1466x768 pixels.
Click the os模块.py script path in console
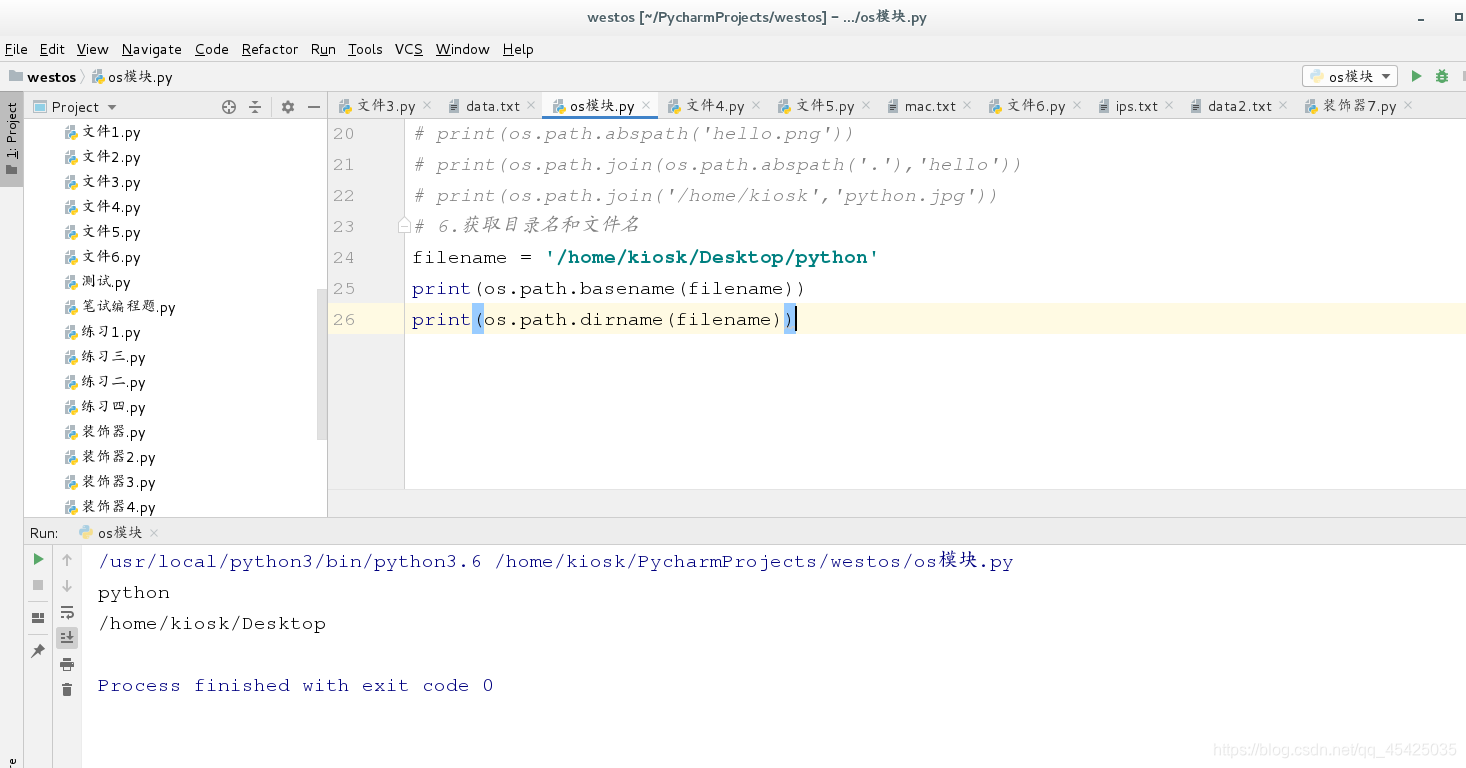(x=754, y=561)
